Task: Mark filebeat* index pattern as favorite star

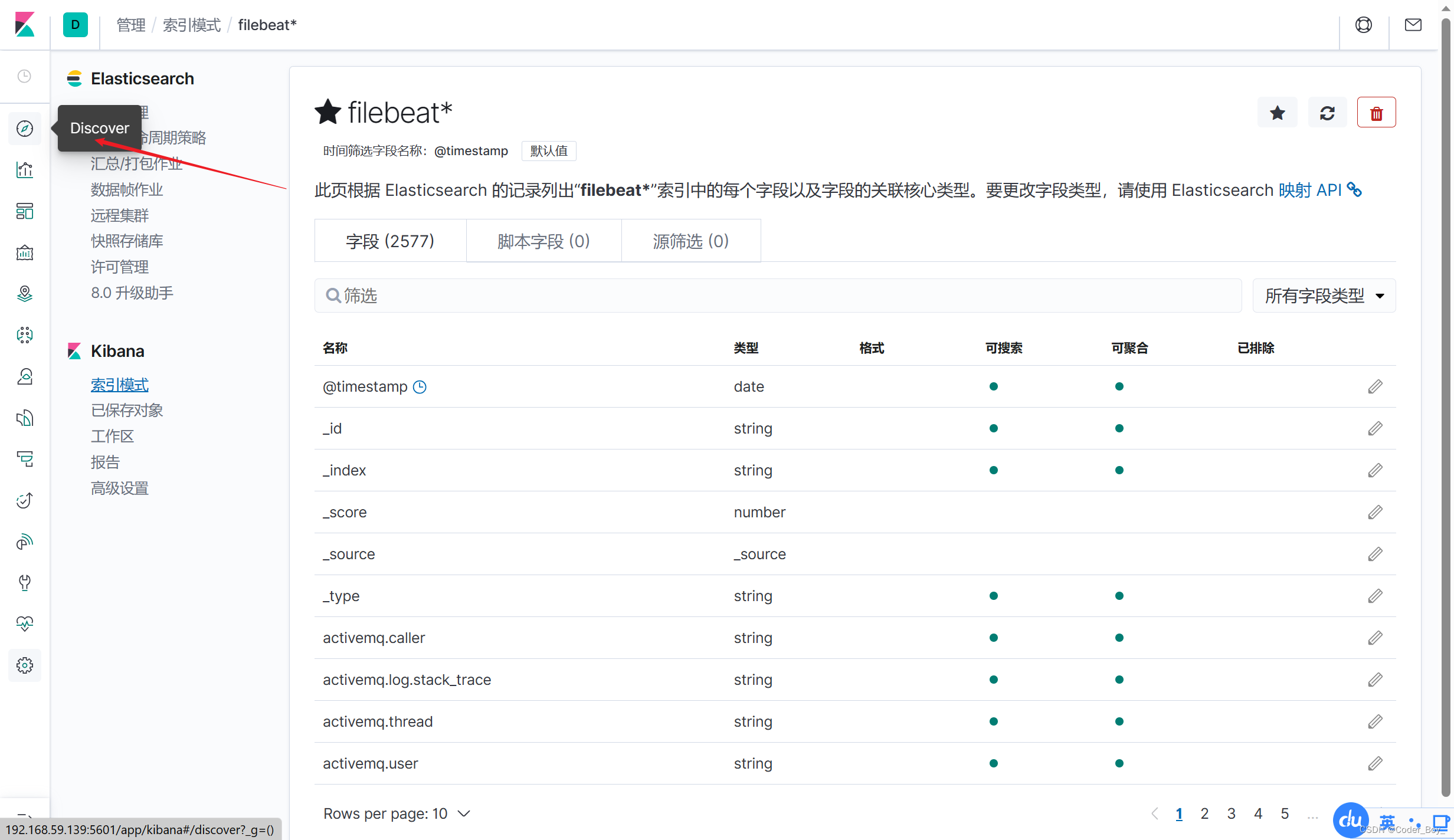Action: [1277, 112]
